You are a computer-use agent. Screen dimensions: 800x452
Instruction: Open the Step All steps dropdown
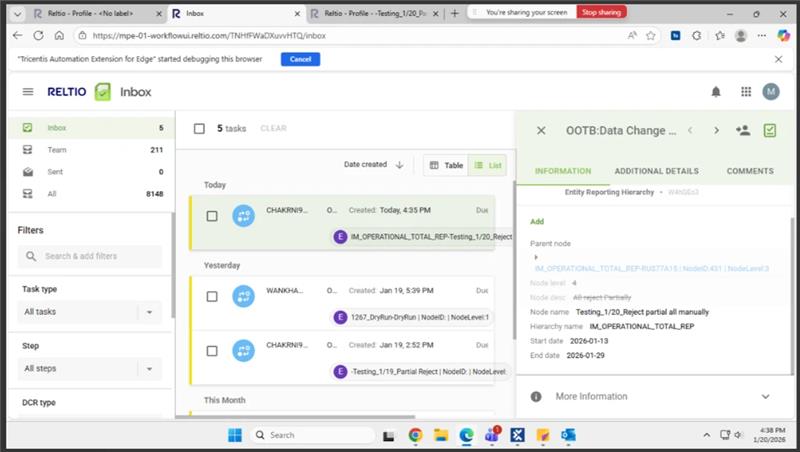point(90,368)
